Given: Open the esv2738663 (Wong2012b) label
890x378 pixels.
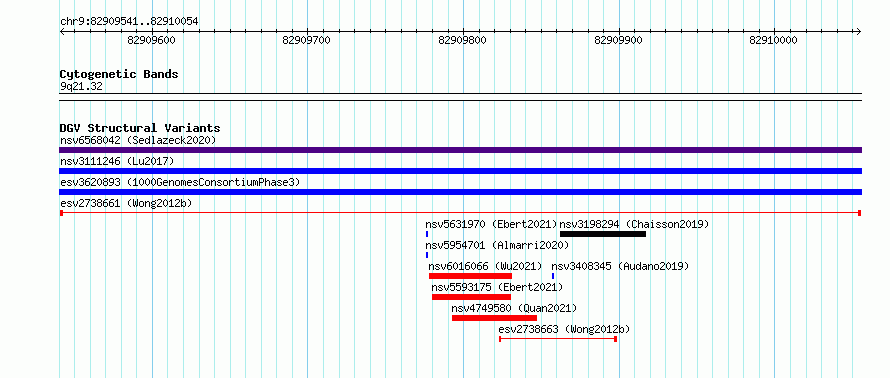Looking at the screenshot, I should [x=564, y=329].
